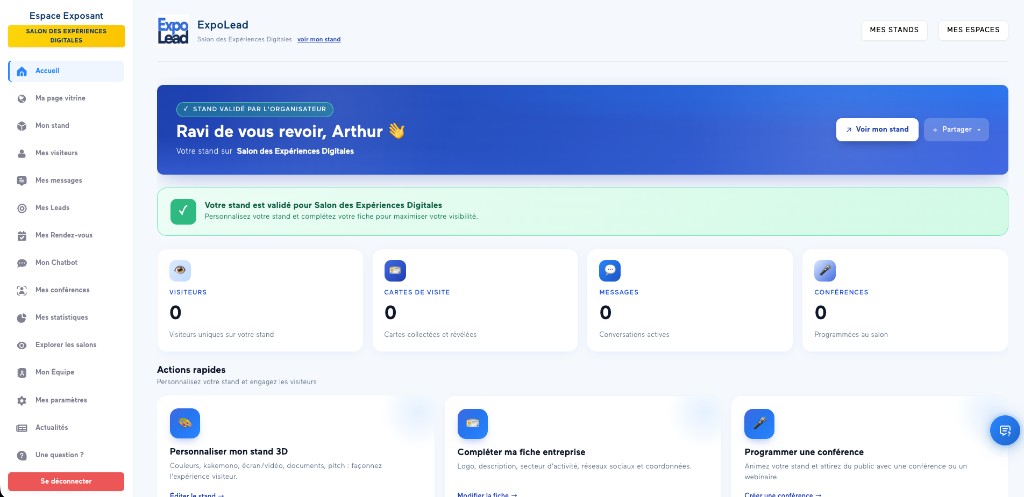
Task: Click the Accueil home icon in sidebar
Action: 22,72
